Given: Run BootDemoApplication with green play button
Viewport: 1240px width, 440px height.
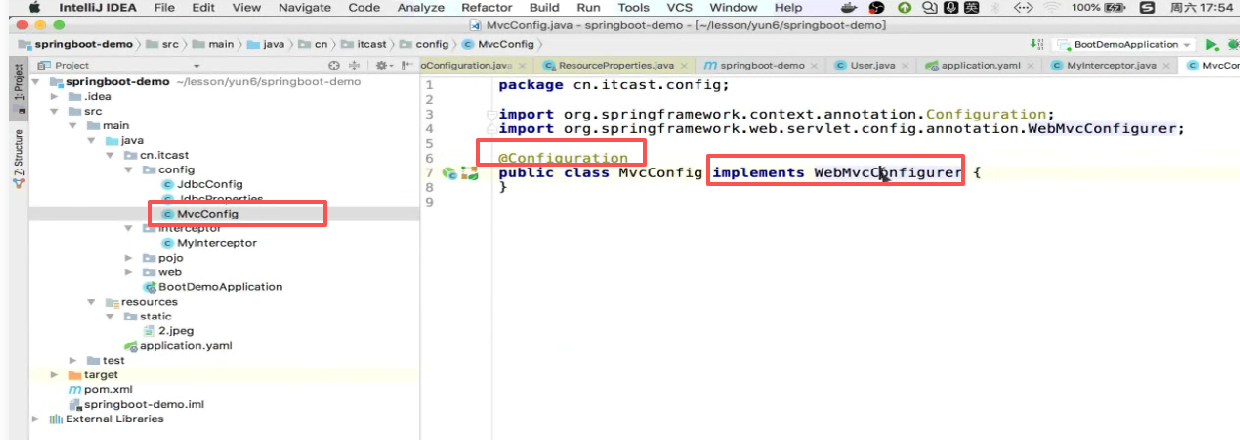Looking at the screenshot, I should (x=1211, y=44).
